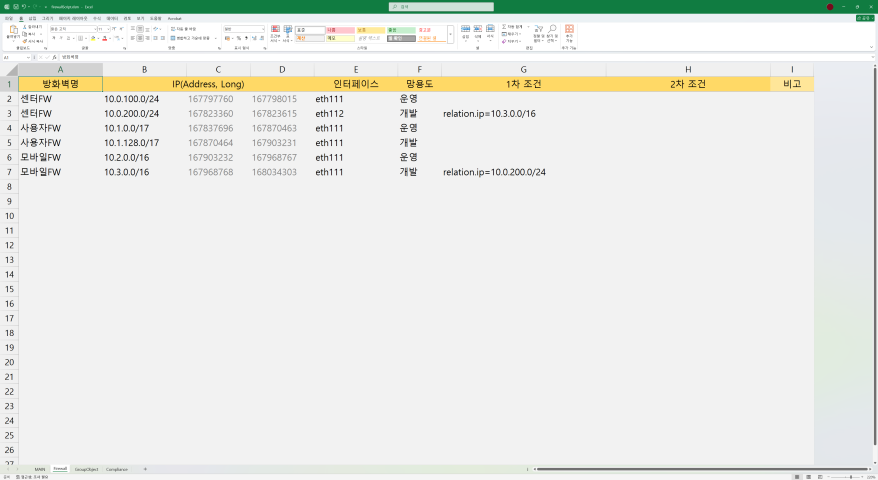Screen dimensions: 878x480
Task: Click the Name Box showing A1
Action: (16, 57)
